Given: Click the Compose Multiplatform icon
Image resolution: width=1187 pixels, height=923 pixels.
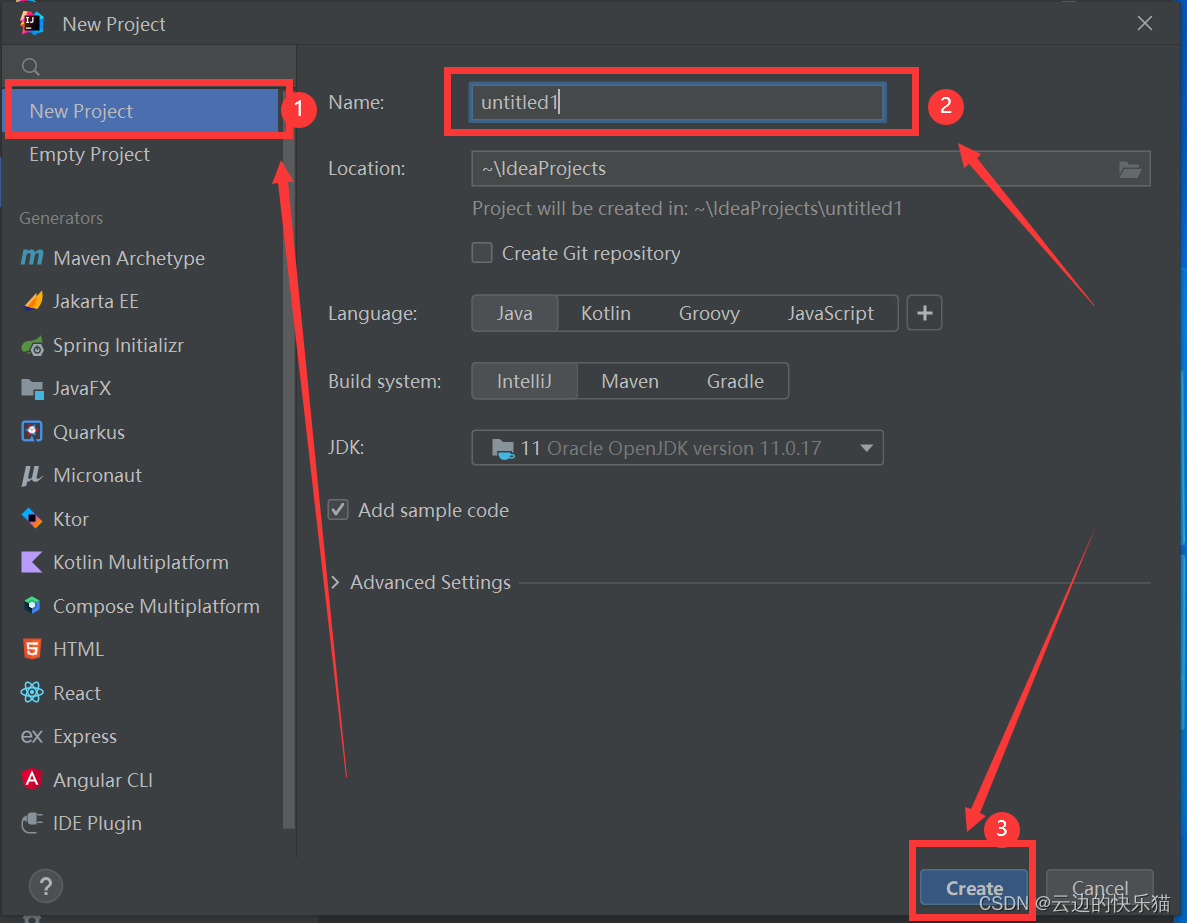Looking at the screenshot, I should [32, 606].
